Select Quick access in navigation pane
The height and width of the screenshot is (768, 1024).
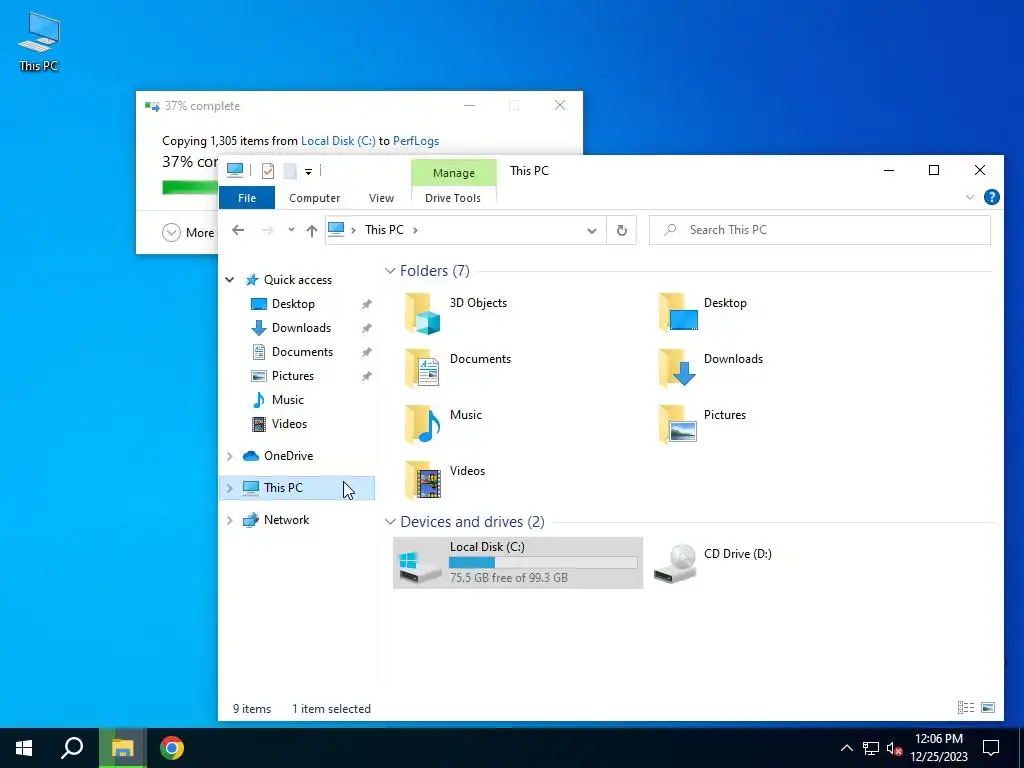coord(298,280)
